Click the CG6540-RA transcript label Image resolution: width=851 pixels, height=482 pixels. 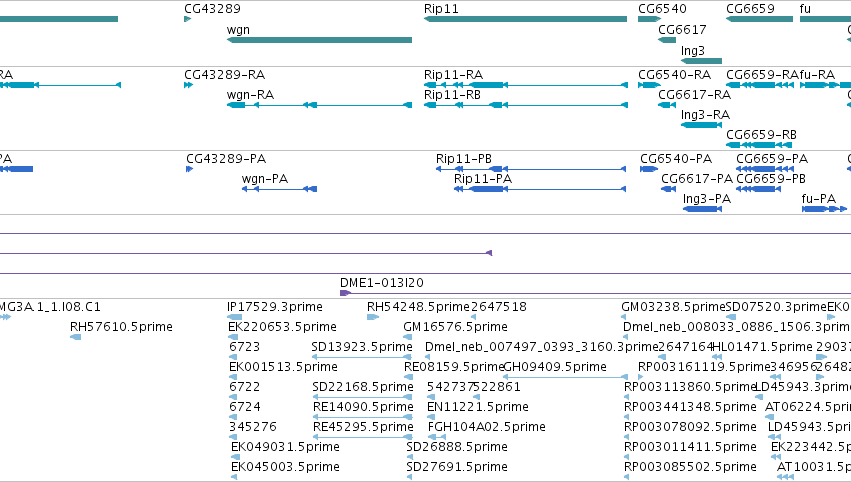click(x=674, y=75)
